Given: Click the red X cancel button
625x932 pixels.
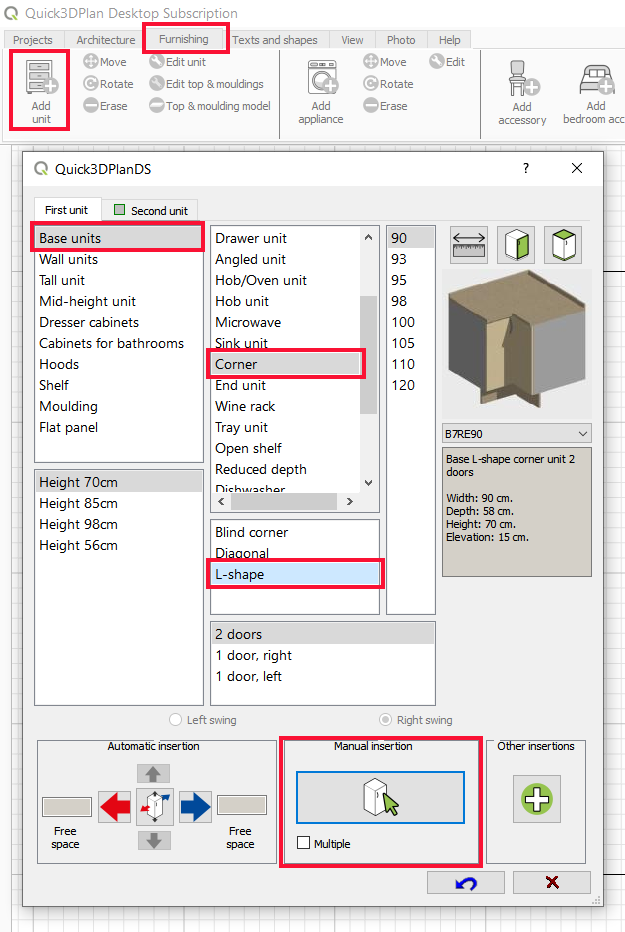Looking at the screenshot, I should [x=551, y=883].
